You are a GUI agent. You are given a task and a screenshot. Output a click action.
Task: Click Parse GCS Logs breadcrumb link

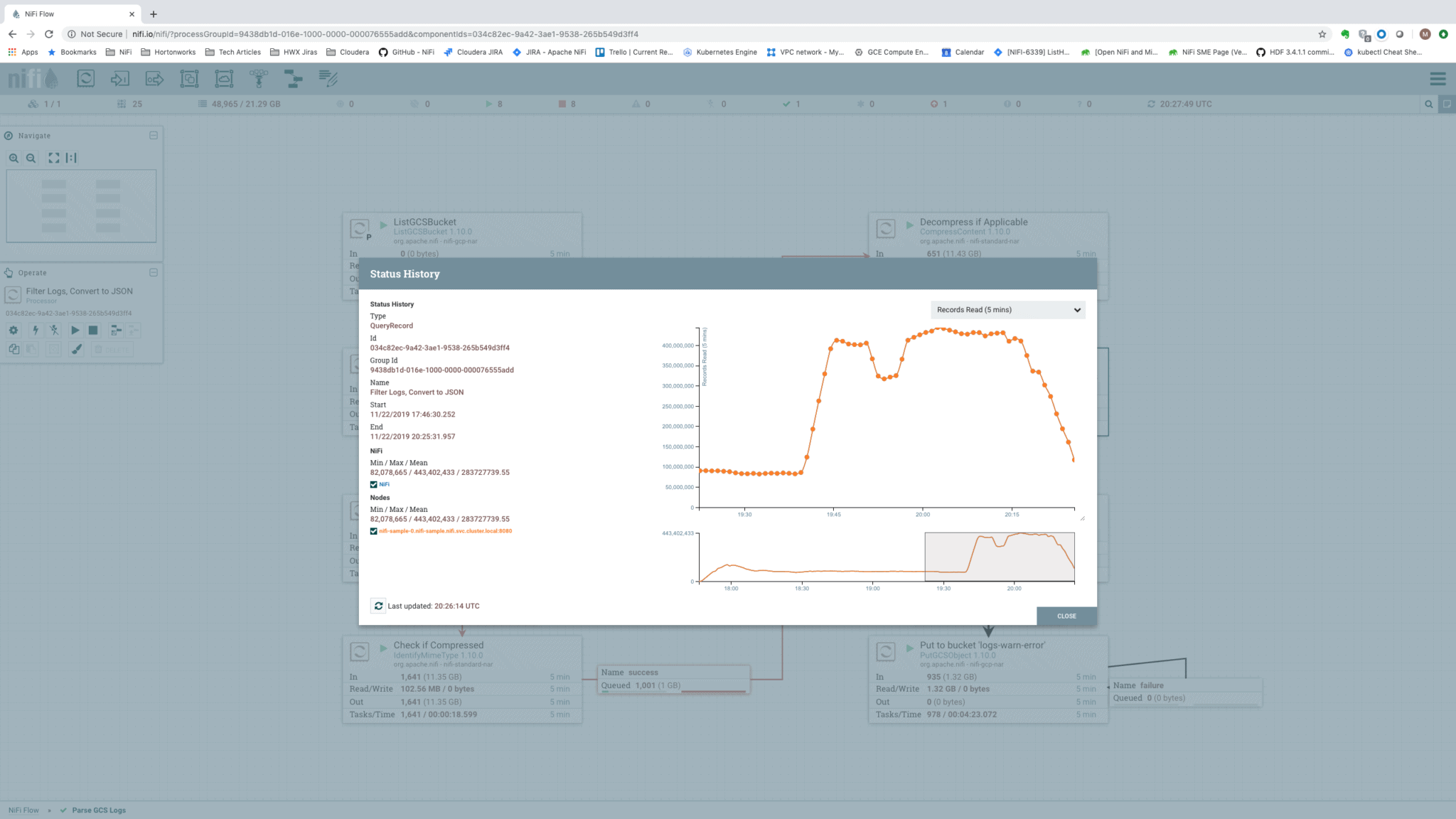click(x=97, y=810)
